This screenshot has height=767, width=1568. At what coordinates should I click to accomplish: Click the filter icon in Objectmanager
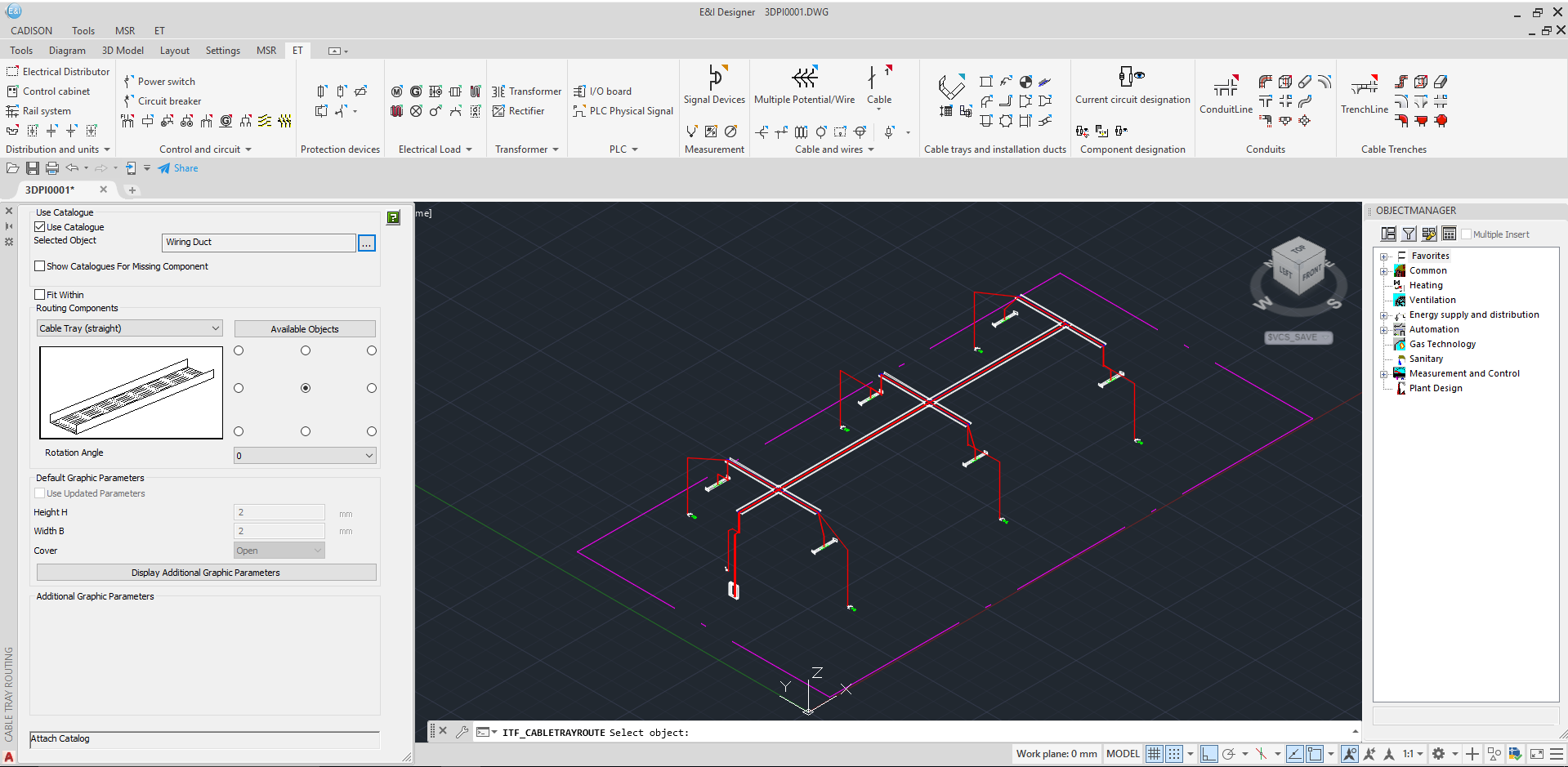point(1409,234)
